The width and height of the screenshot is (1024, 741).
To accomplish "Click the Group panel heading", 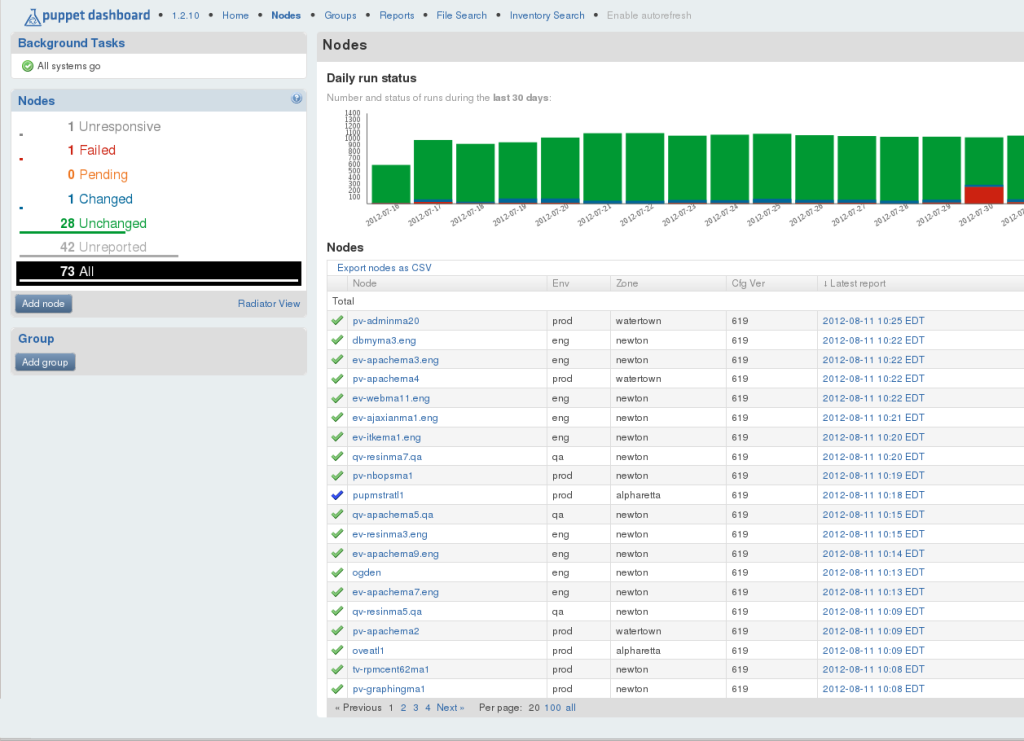I will [36, 339].
